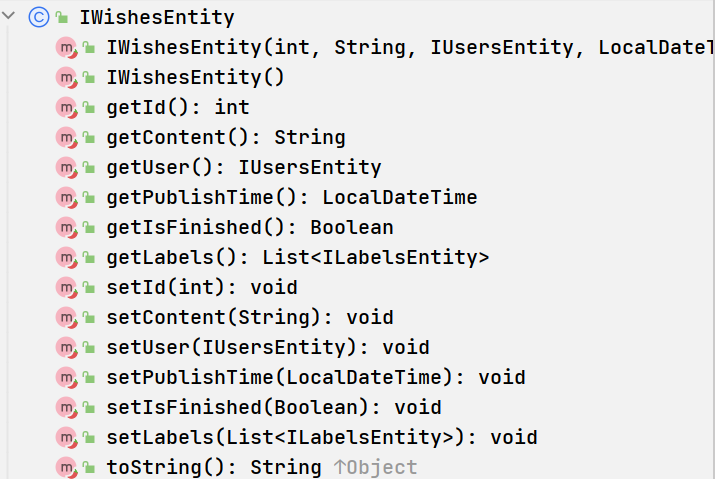Image resolution: width=715 pixels, height=479 pixels.
Task: Click the class icon beside IWishesEntity
Action: tap(39, 17)
